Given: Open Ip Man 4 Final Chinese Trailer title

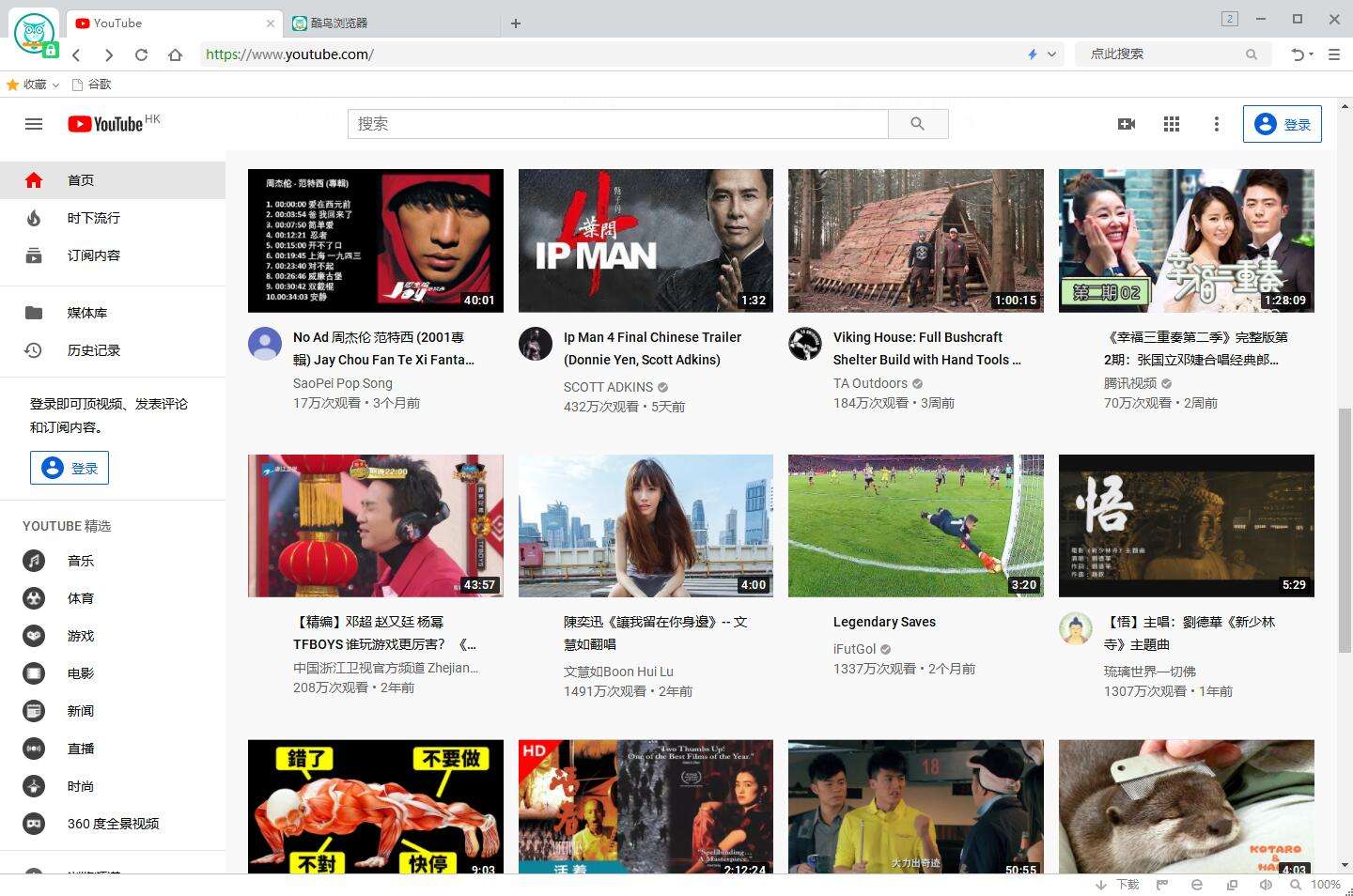Looking at the screenshot, I should pos(652,348).
